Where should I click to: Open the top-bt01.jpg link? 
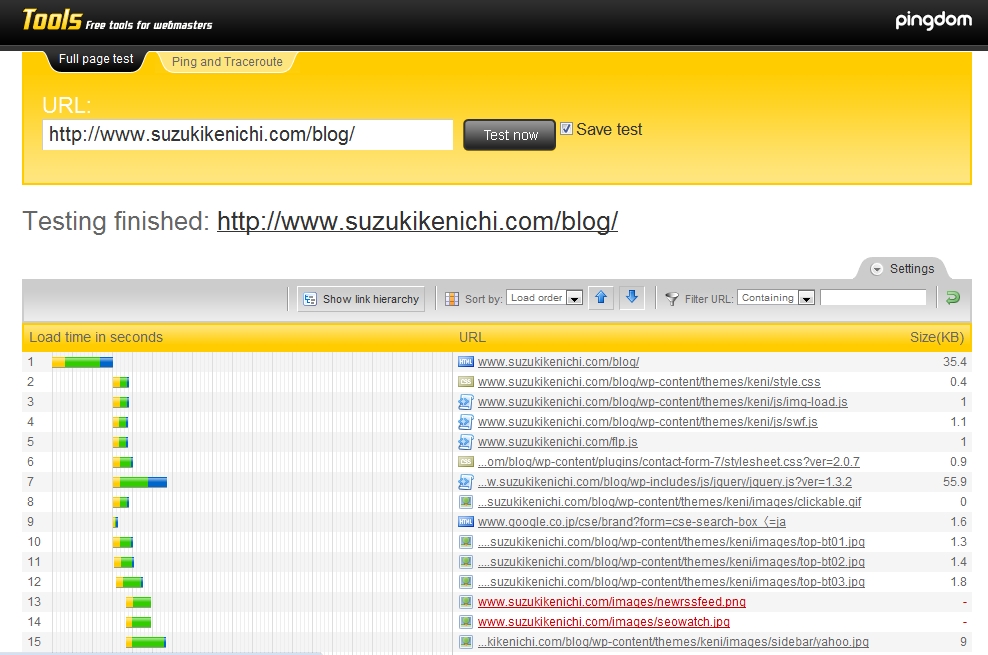click(671, 542)
